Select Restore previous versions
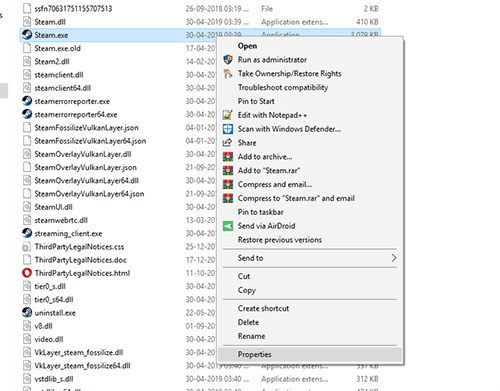500x391 pixels. pyautogui.click(x=280, y=240)
